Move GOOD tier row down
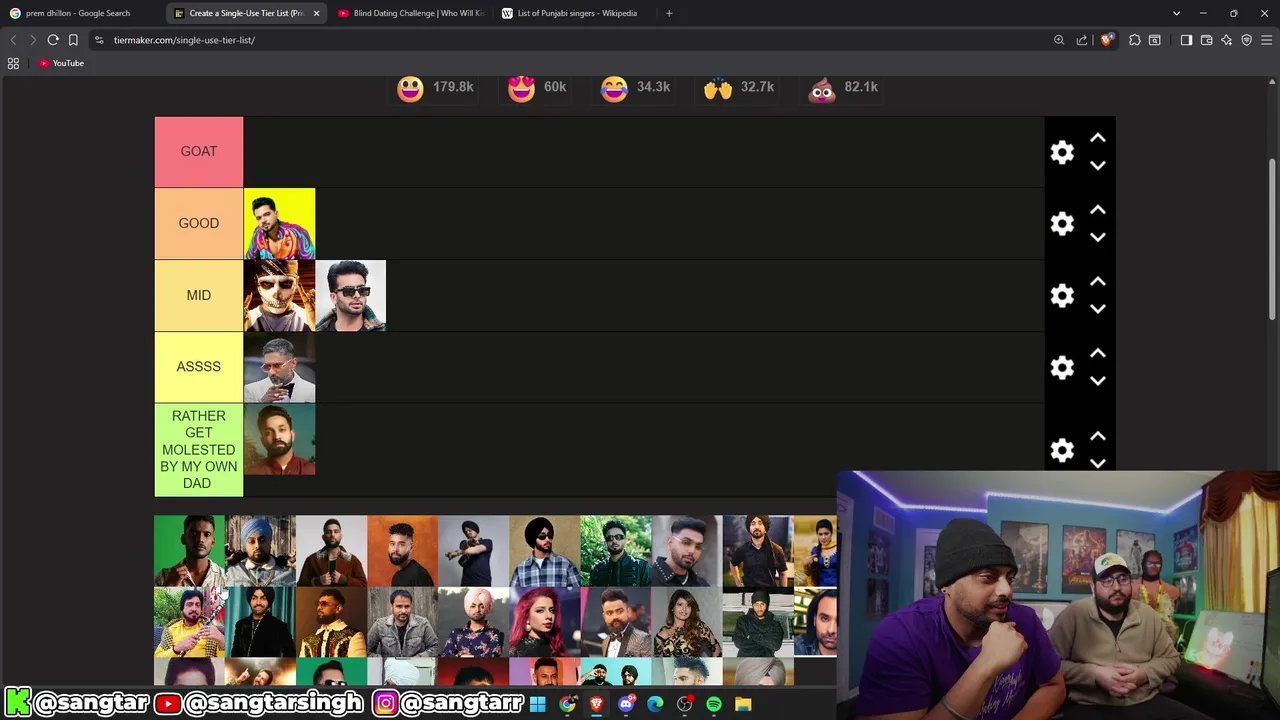1280x720 pixels. coord(1098,237)
